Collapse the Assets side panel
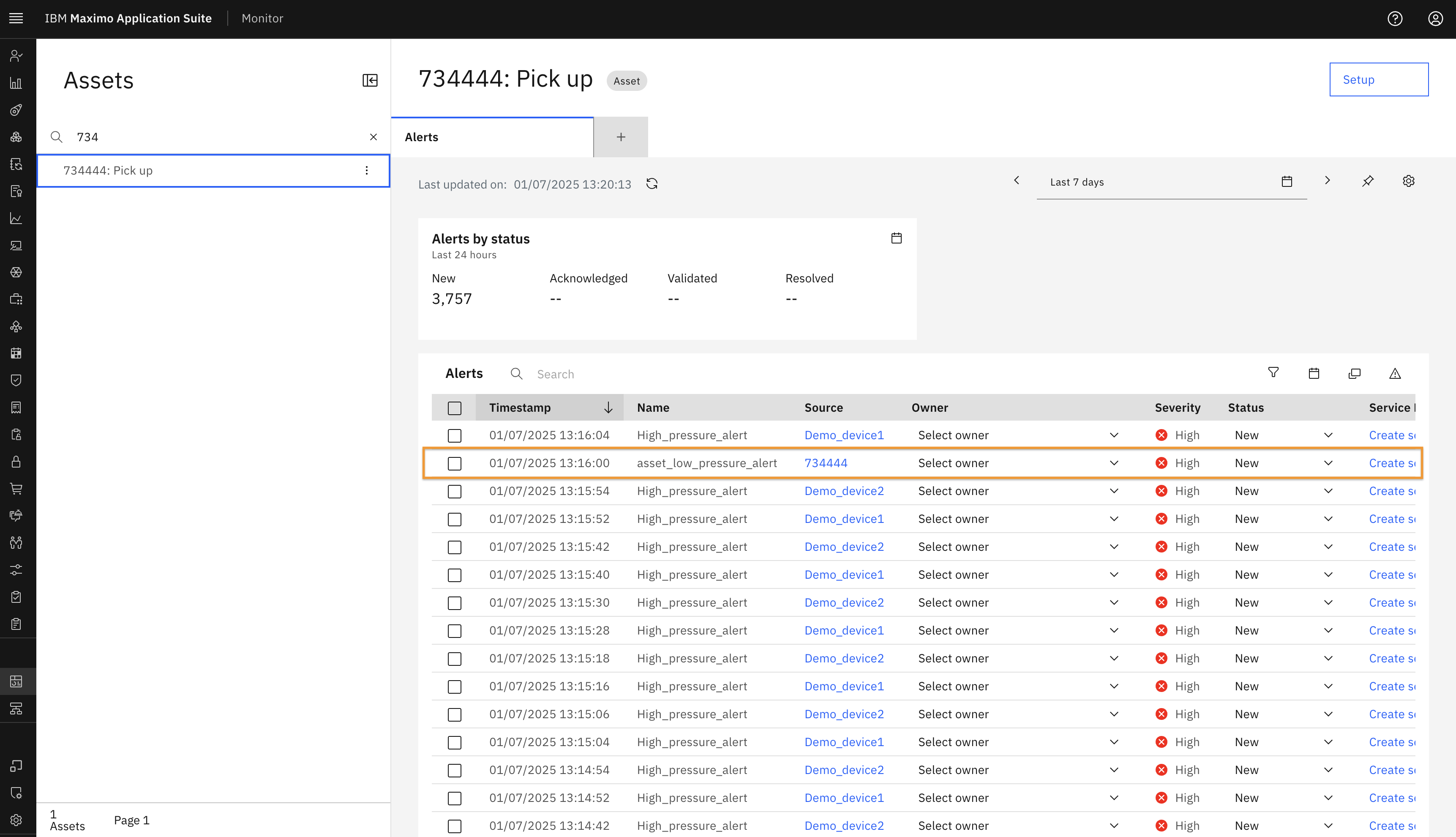This screenshot has height=837, width=1456. (x=370, y=80)
